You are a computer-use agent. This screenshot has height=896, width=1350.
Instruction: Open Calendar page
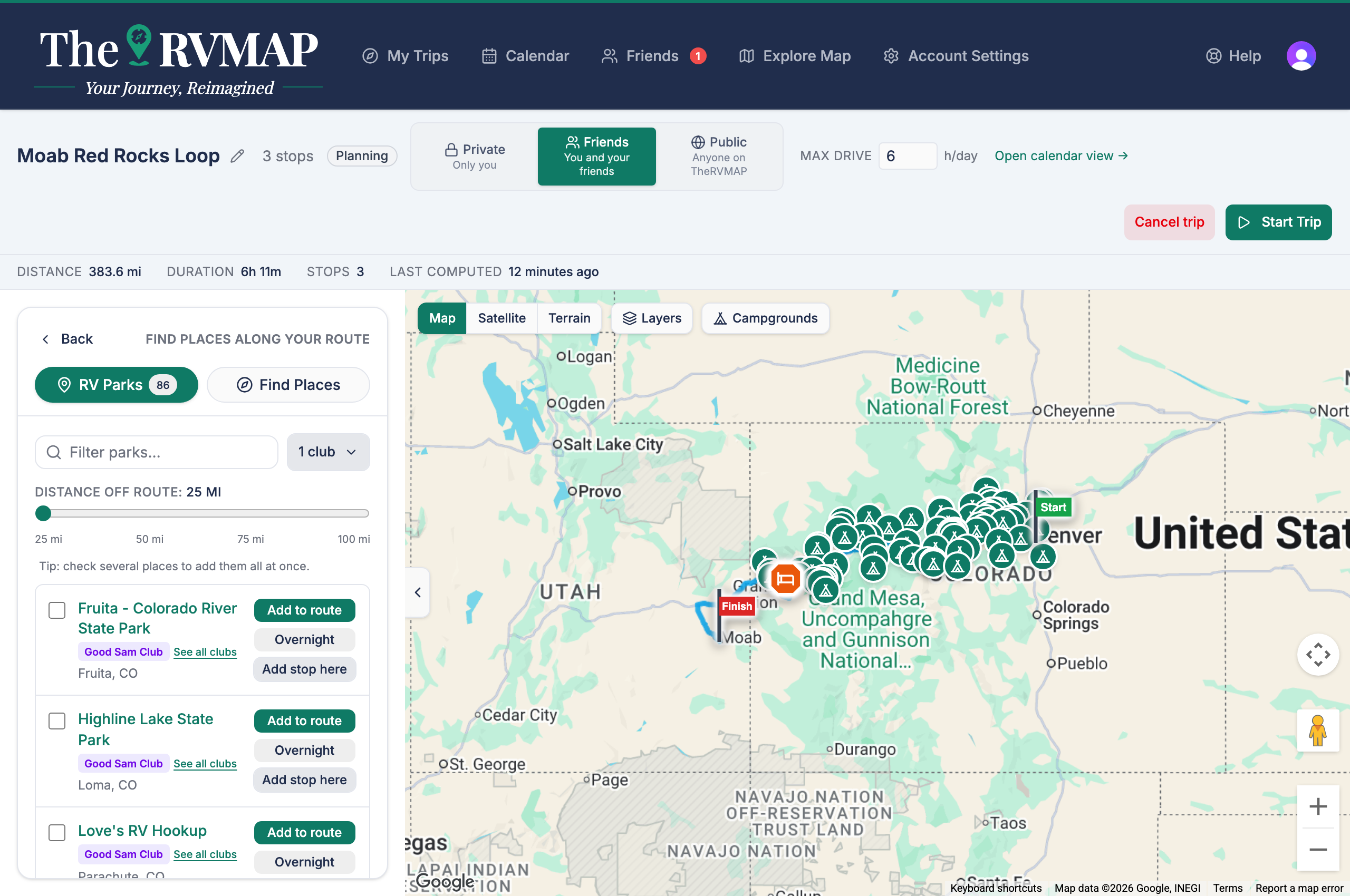pos(525,56)
